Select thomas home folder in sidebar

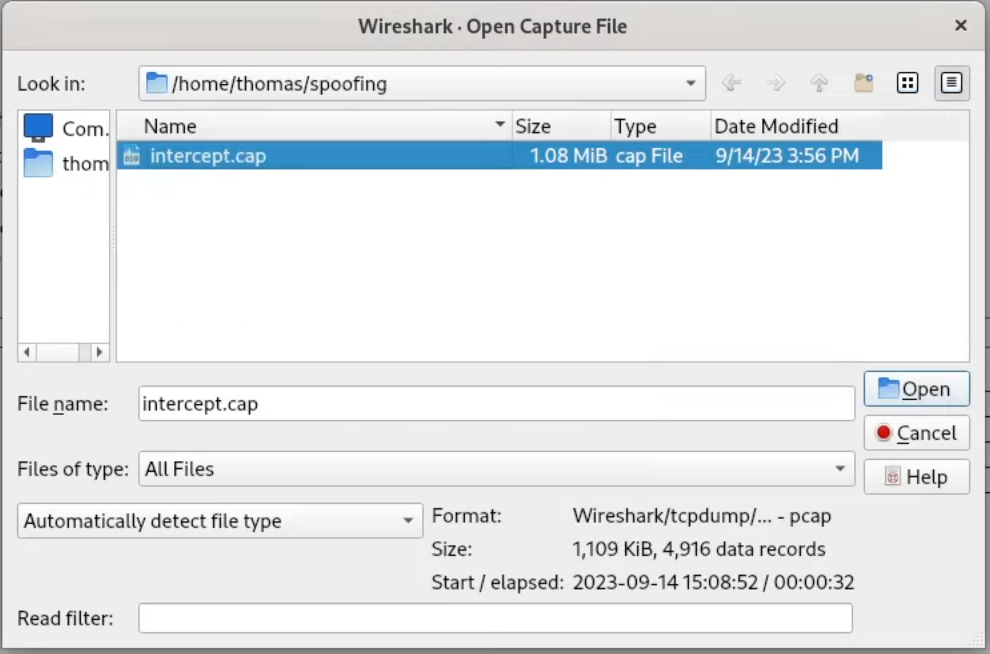(64, 163)
